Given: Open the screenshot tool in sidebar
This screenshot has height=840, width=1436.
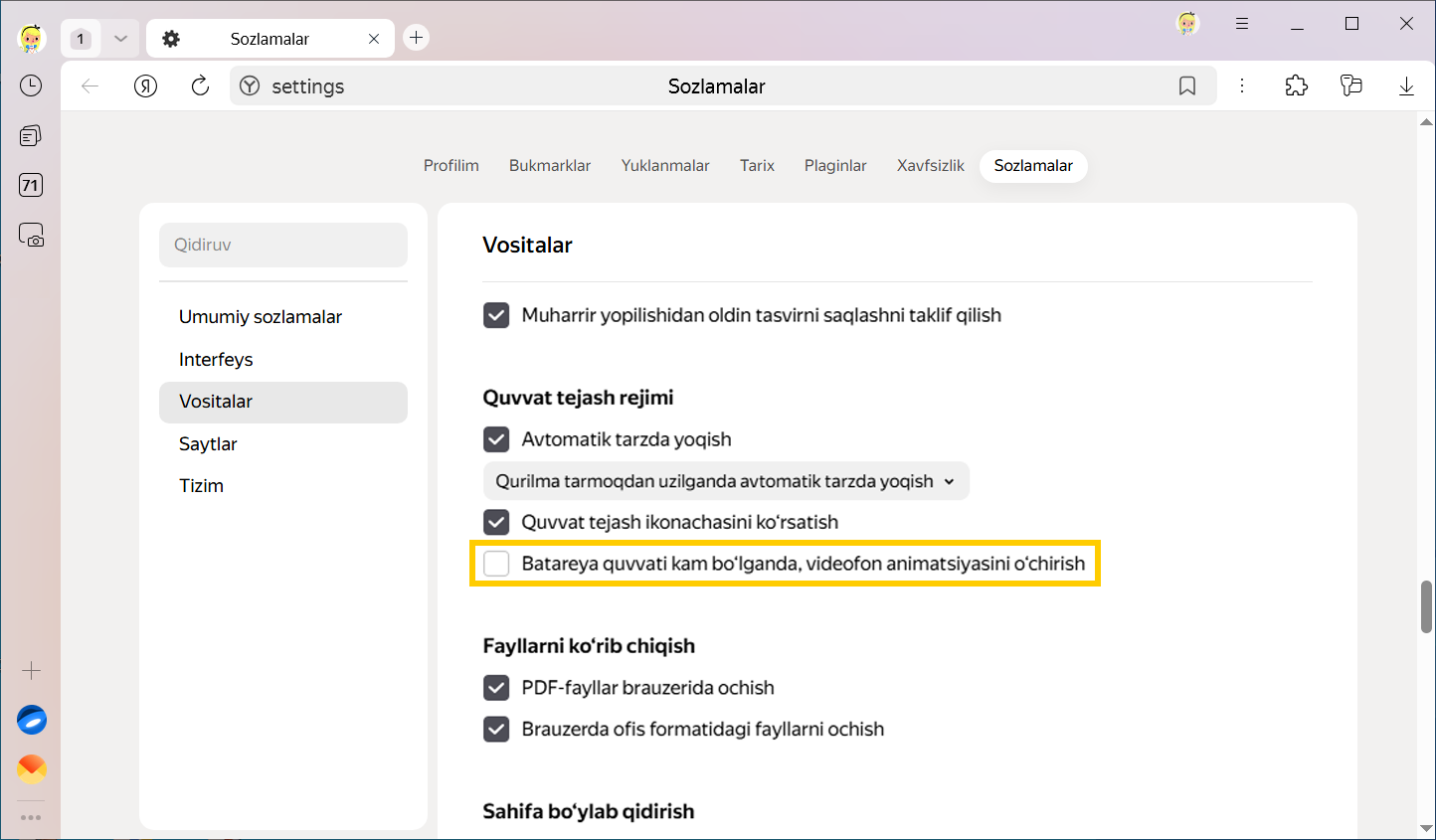Looking at the screenshot, I should (x=31, y=236).
